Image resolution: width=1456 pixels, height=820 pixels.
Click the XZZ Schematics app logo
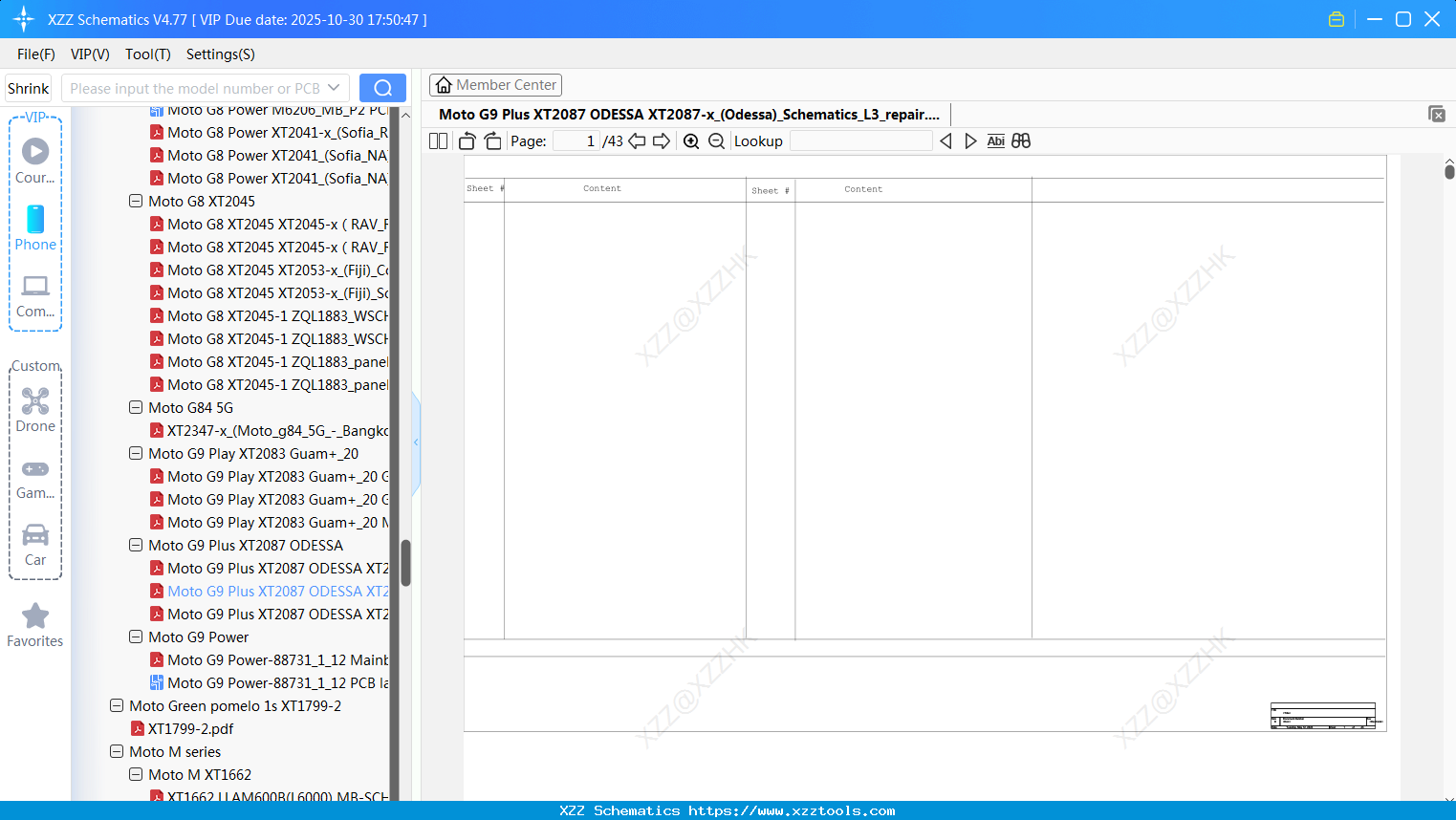(x=23, y=19)
